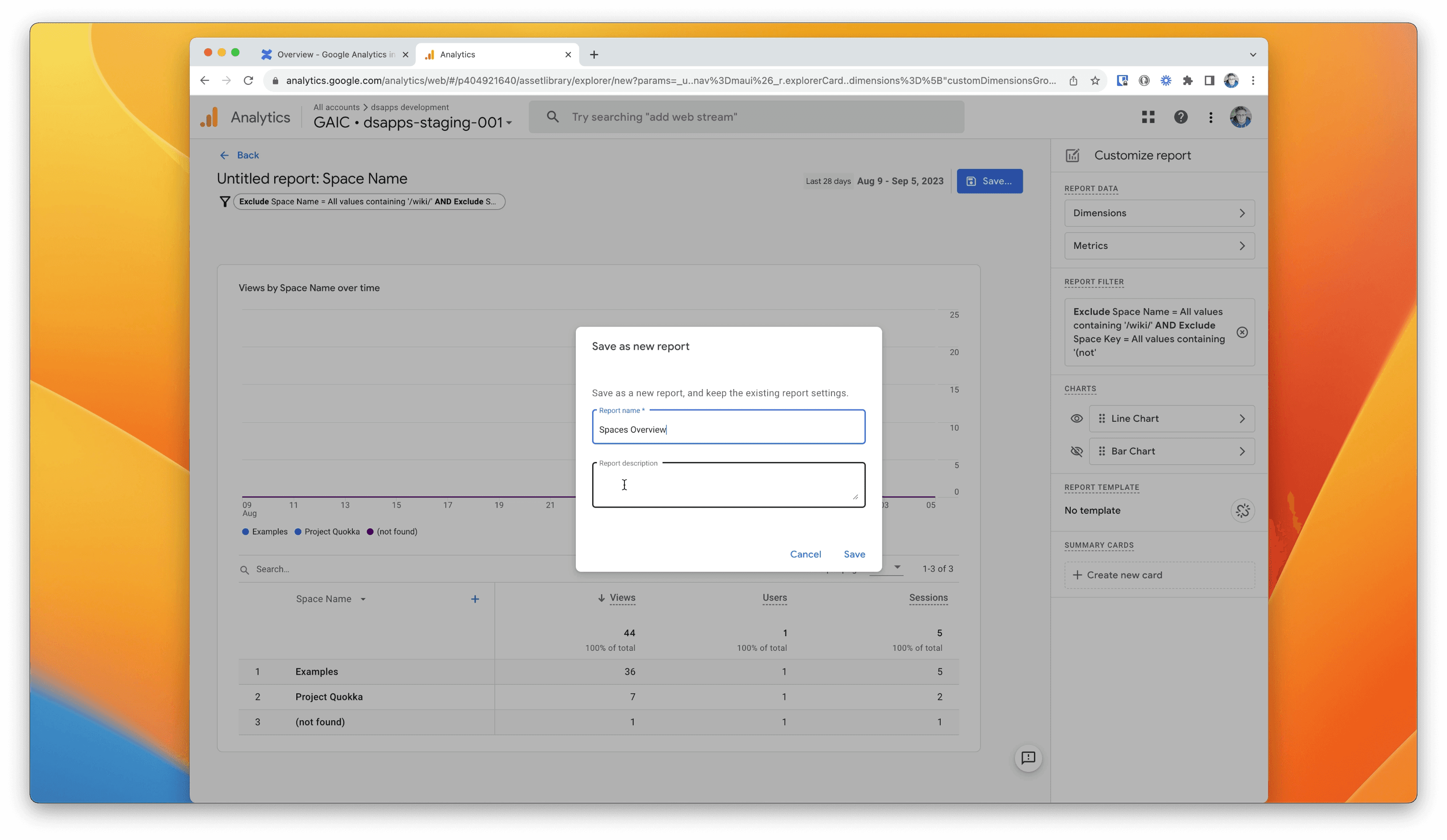Open a new browser tab with plus icon
This screenshot has width=1447, height=840.
coord(594,54)
